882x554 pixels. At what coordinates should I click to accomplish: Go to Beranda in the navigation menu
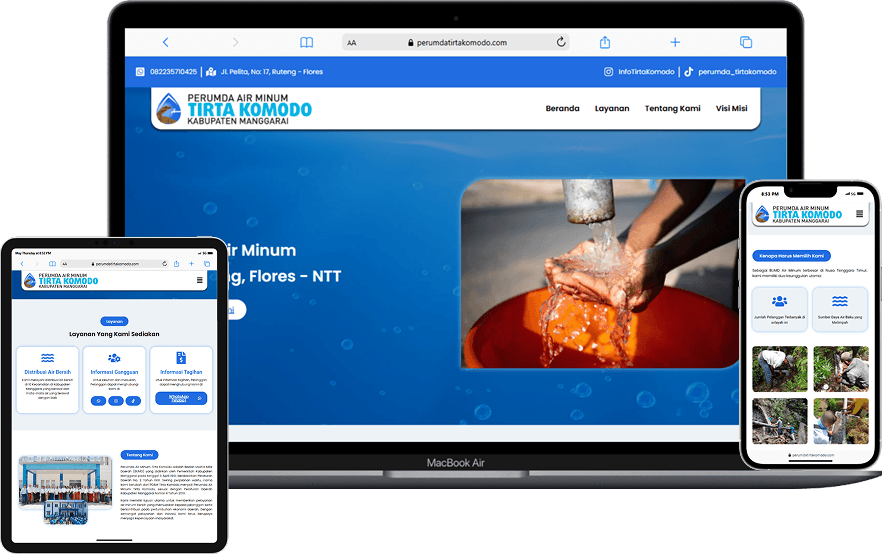(x=562, y=108)
